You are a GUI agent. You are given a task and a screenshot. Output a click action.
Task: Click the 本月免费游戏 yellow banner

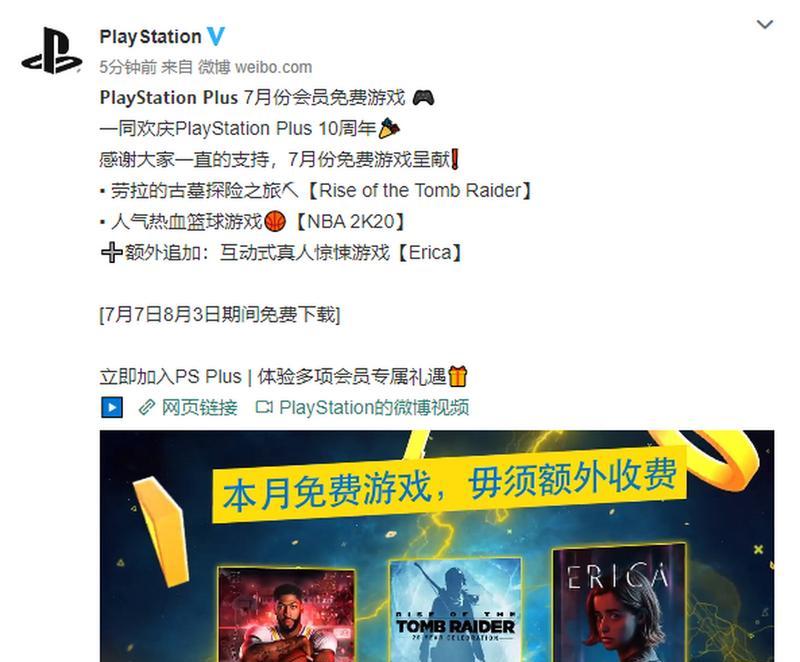[x=449, y=485]
